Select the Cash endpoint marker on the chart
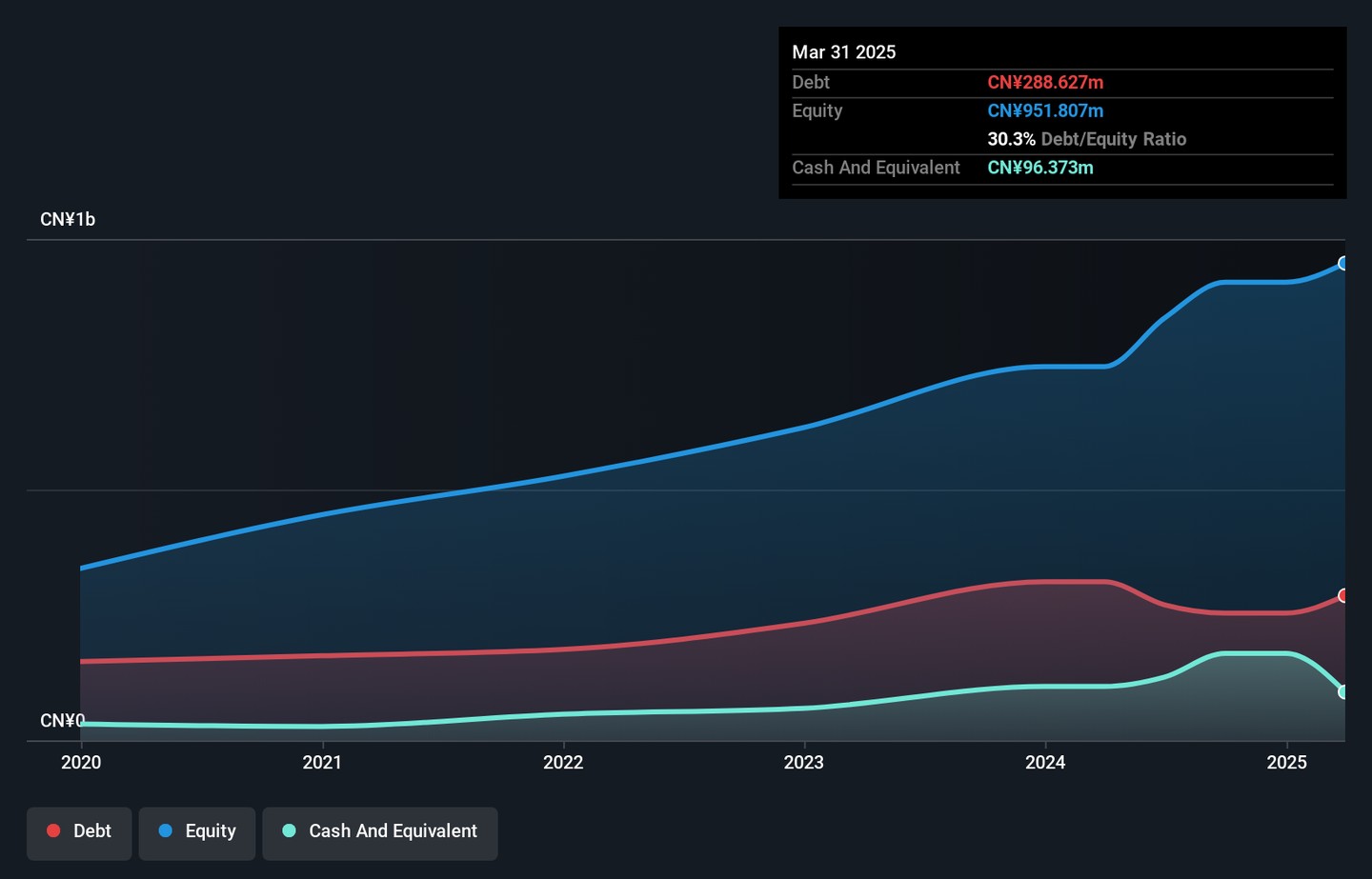Image resolution: width=1372 pixels, height=879 pixels. [x=1343, y=692]
